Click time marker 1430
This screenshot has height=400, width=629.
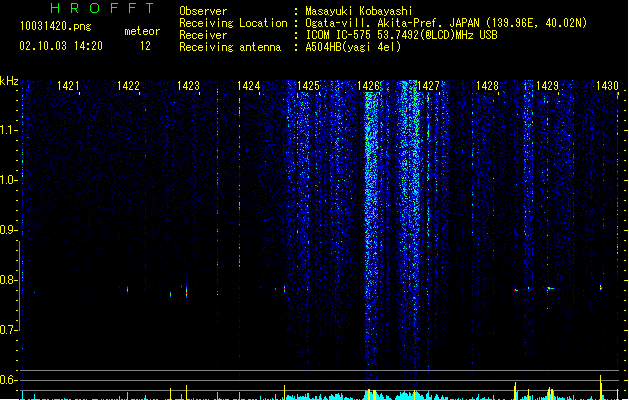[x=607, y=86]
